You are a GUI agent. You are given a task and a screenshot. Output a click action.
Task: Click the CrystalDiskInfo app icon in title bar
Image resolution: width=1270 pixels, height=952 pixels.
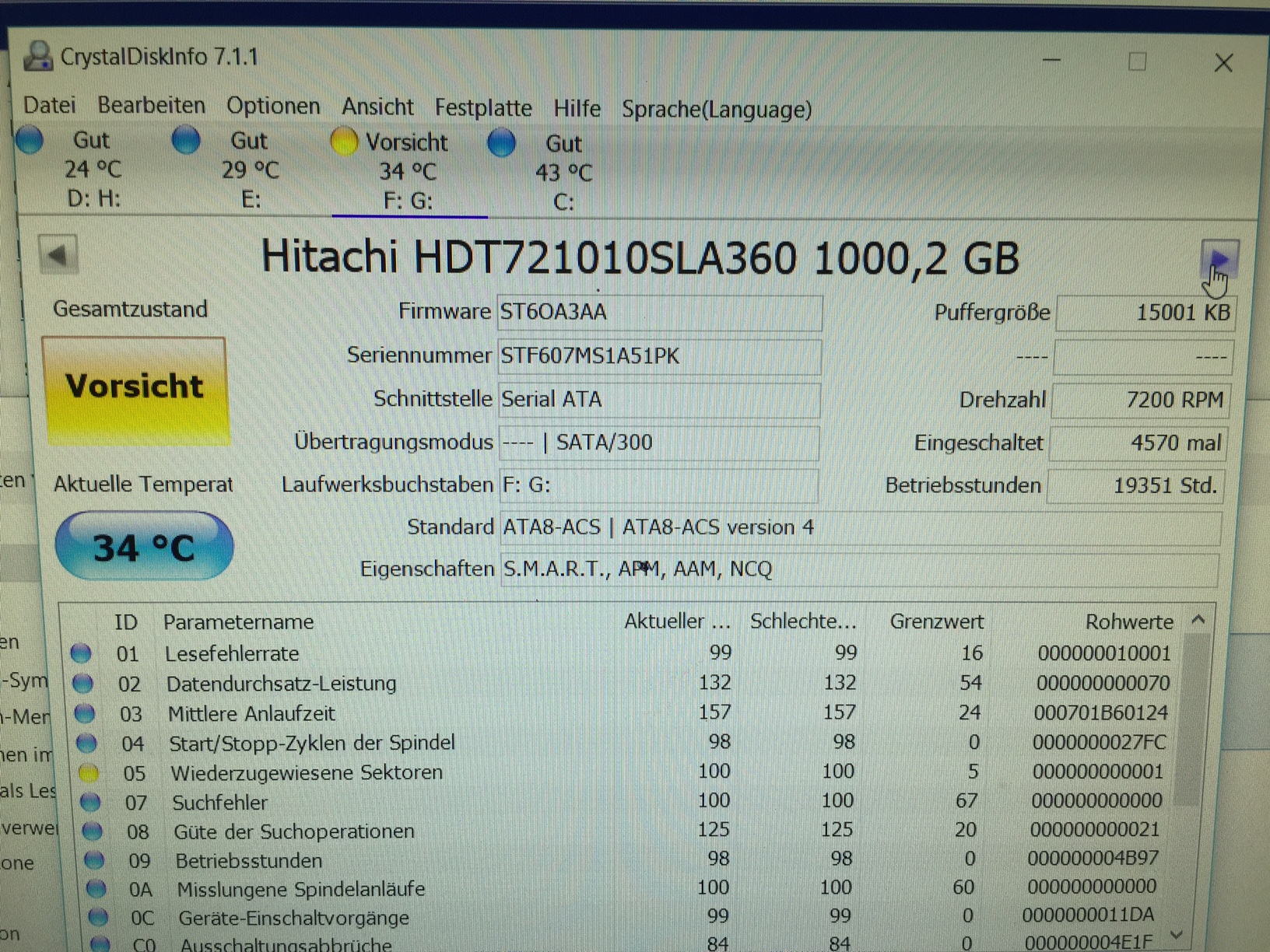(x=38, y=56)
